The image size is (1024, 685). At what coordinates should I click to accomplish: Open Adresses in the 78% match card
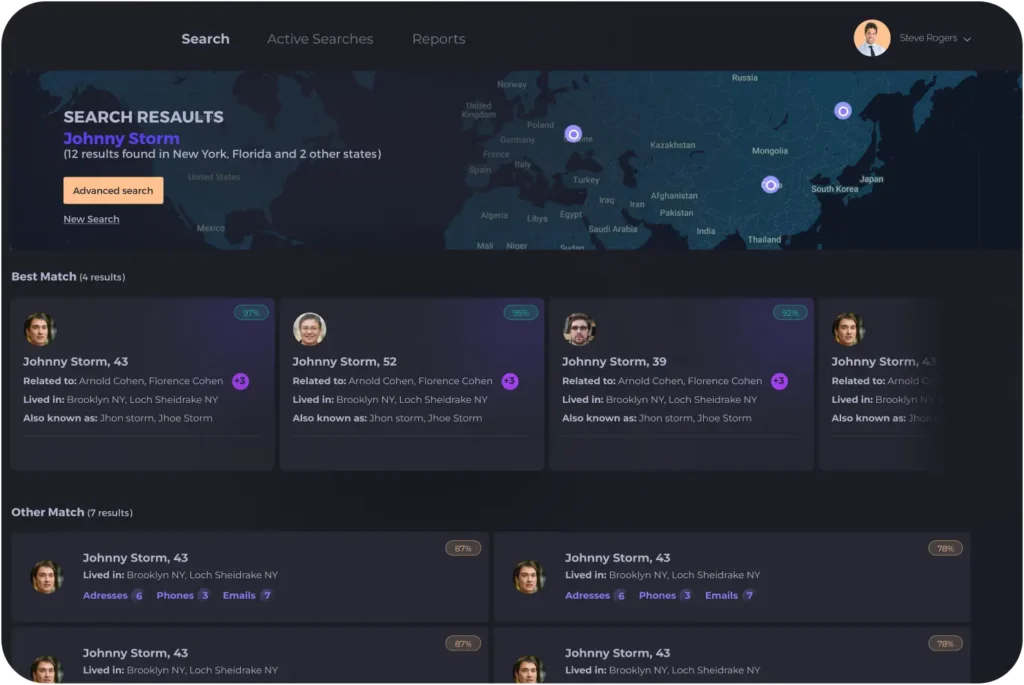click(x=596, y=596)
